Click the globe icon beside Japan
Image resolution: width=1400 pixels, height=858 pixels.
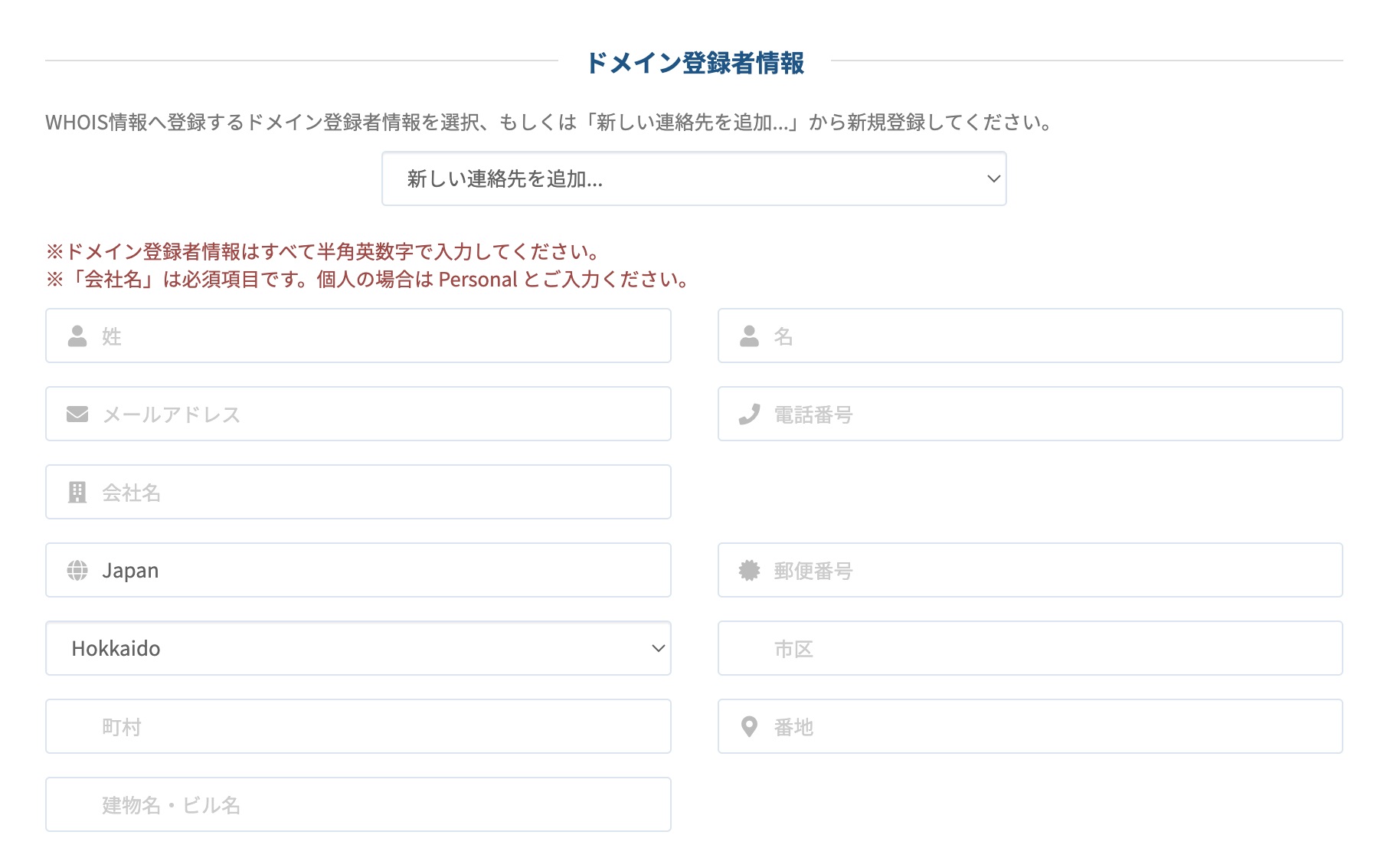[77, 571]
